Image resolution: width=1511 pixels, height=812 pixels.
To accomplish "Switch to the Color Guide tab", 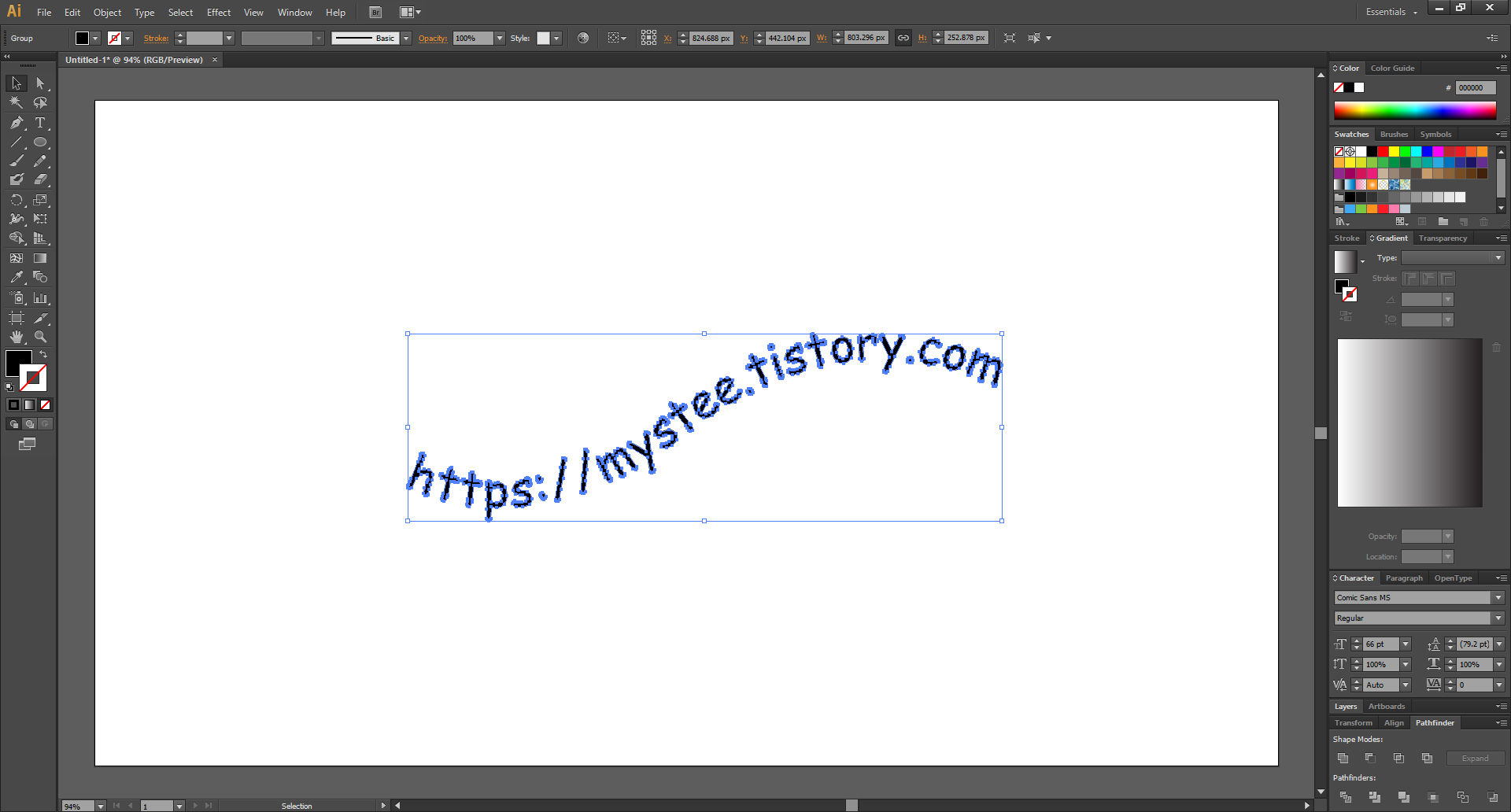I will 1392,68.
